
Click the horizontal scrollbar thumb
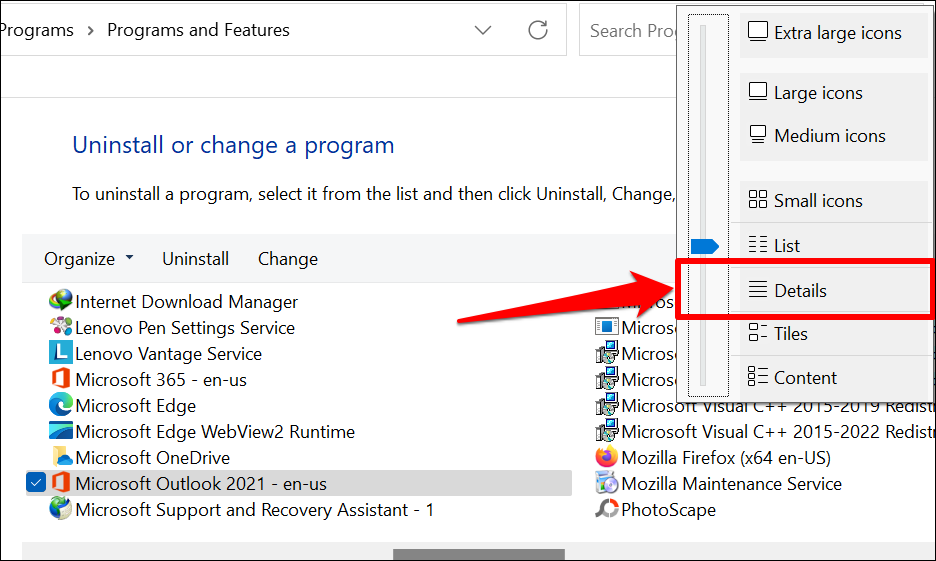tap(478, 554)
